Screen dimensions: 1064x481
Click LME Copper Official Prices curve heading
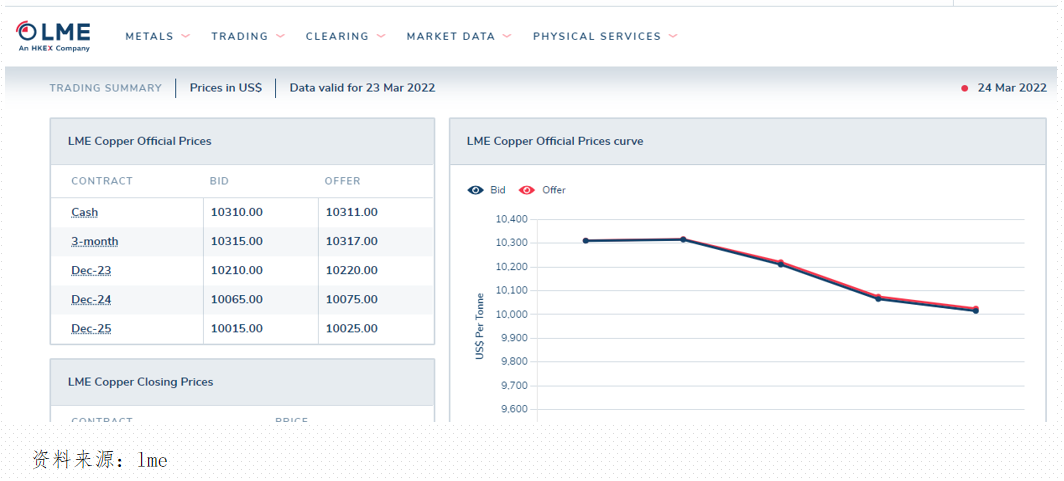pyautogui.click(x=555, y=142)
